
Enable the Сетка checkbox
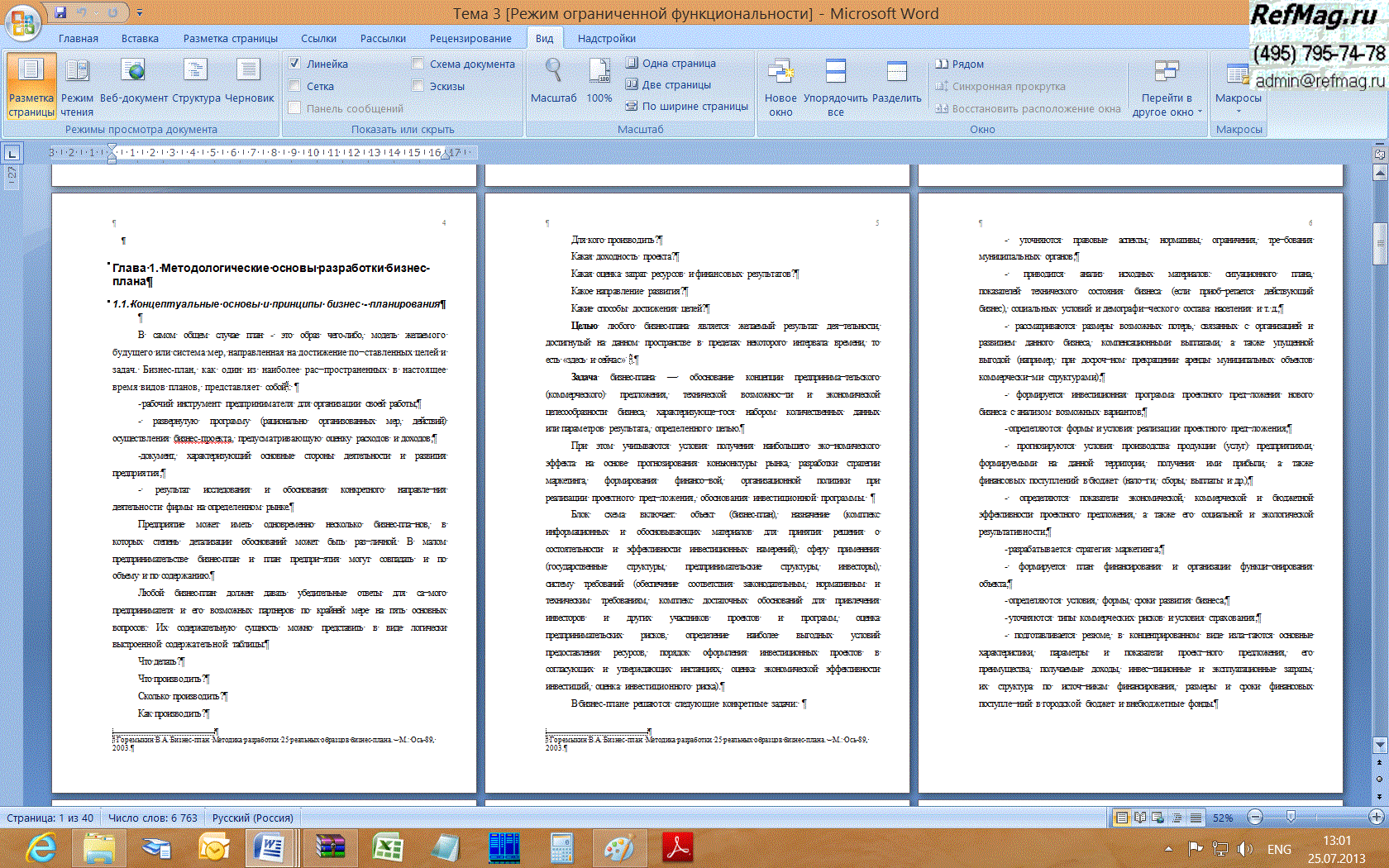pos(294,86)
